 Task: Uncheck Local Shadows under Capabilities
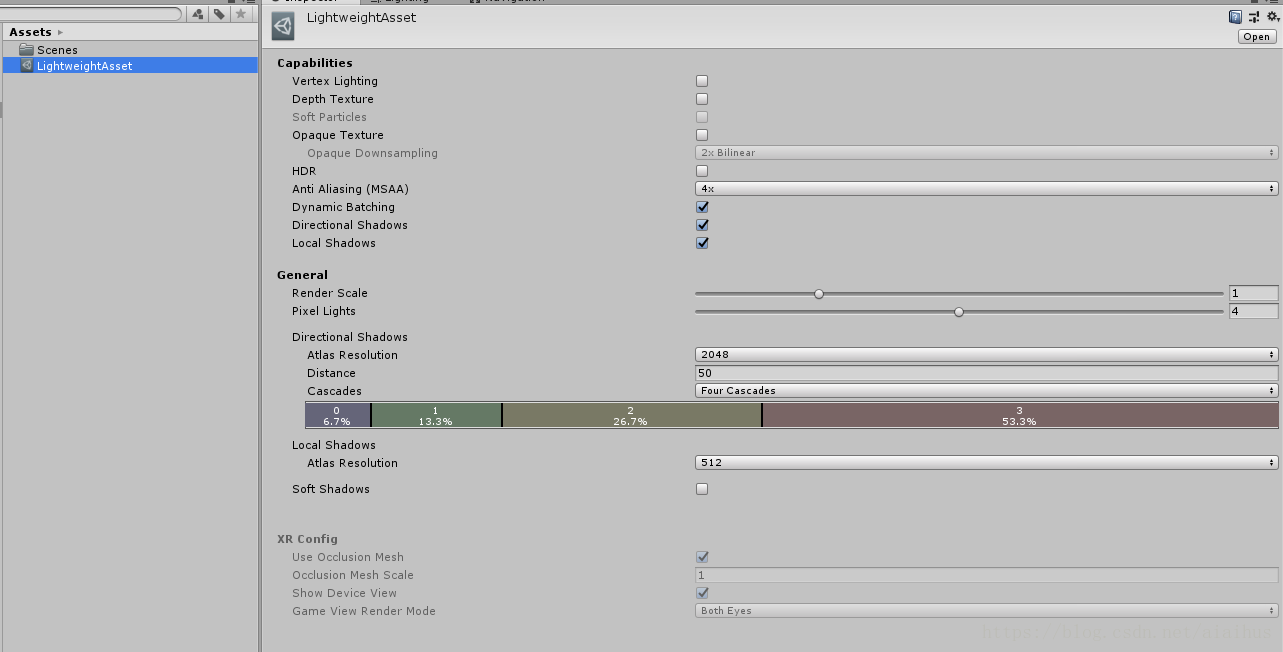[x=702, y=243]
